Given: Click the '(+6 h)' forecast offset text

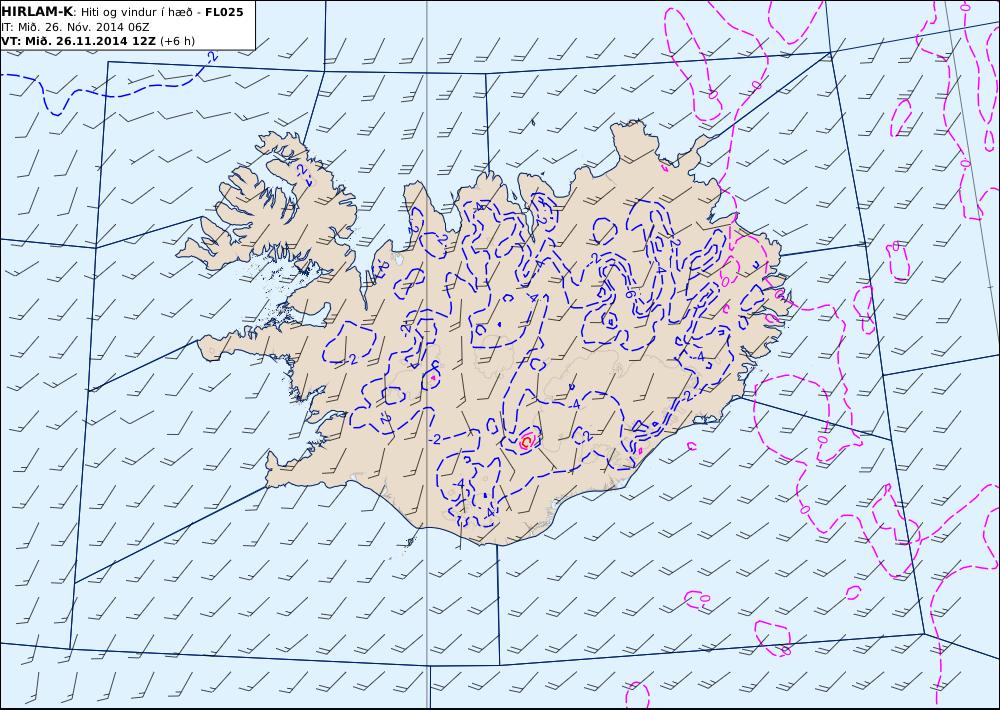Looking at the screenshot, I should click(177, 41).
